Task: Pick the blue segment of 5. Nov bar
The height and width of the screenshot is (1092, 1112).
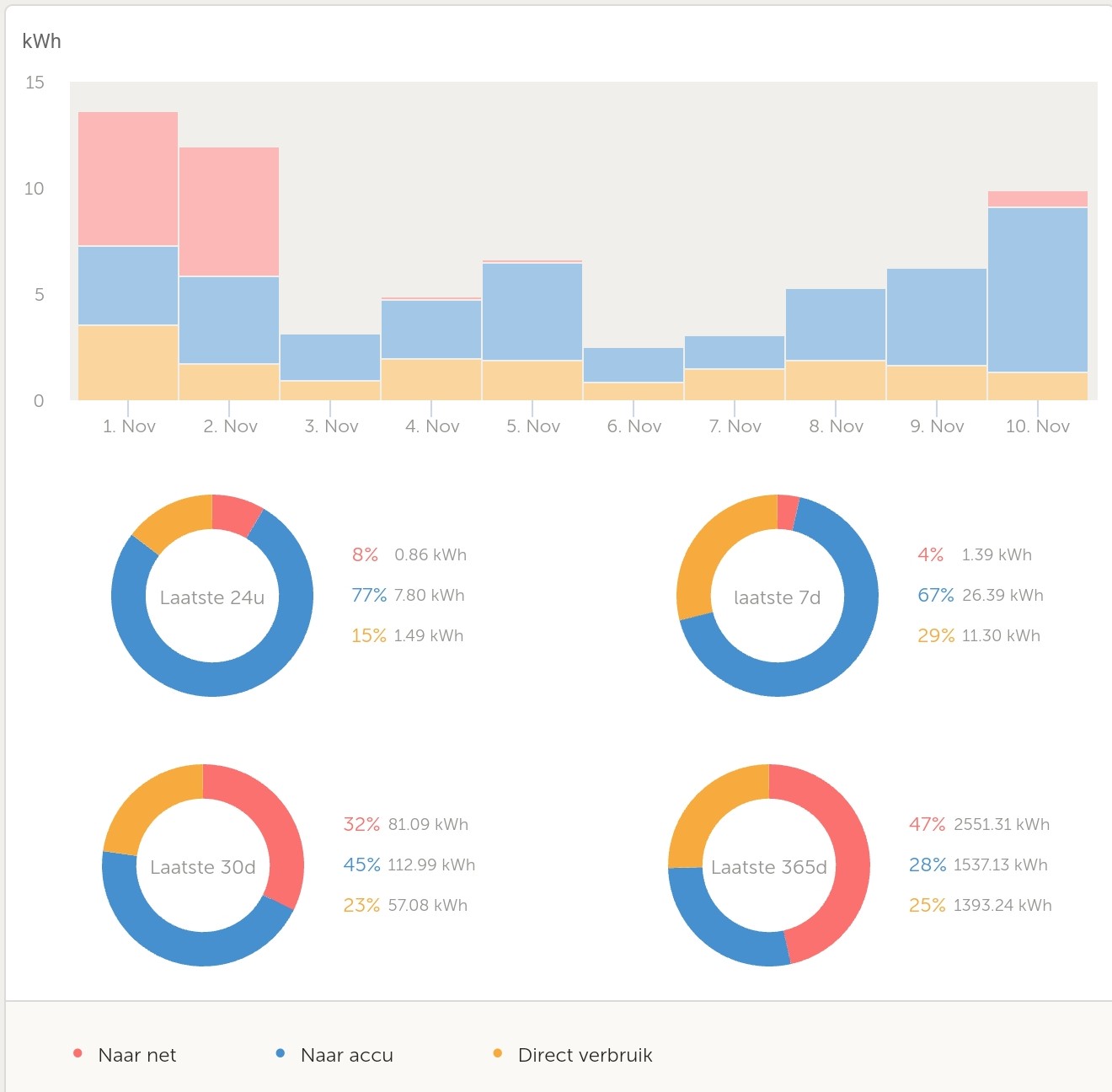Action: click(532, 312)
